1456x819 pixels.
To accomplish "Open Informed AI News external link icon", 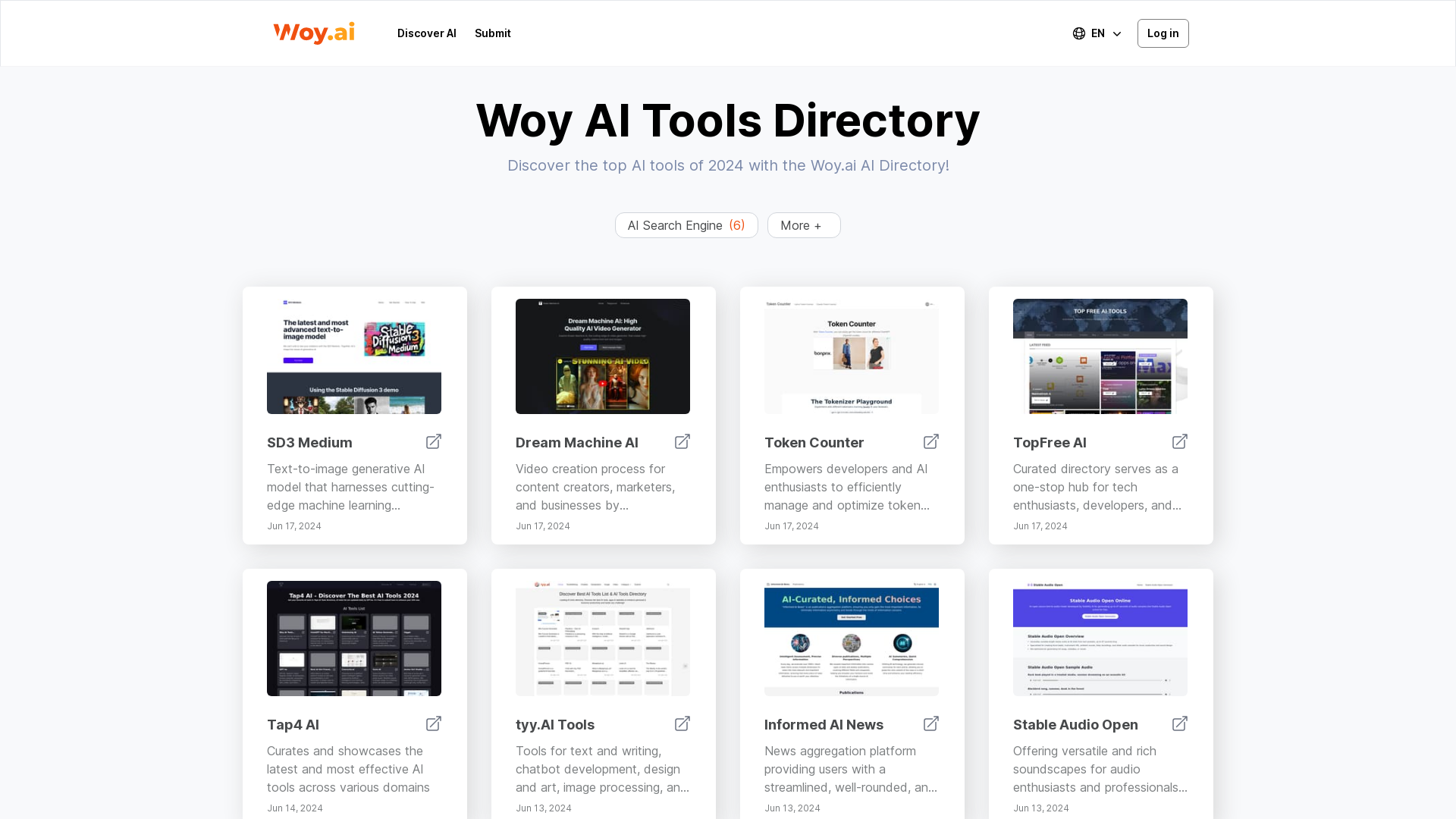I will pyautogui.click(x=930, y=723).
